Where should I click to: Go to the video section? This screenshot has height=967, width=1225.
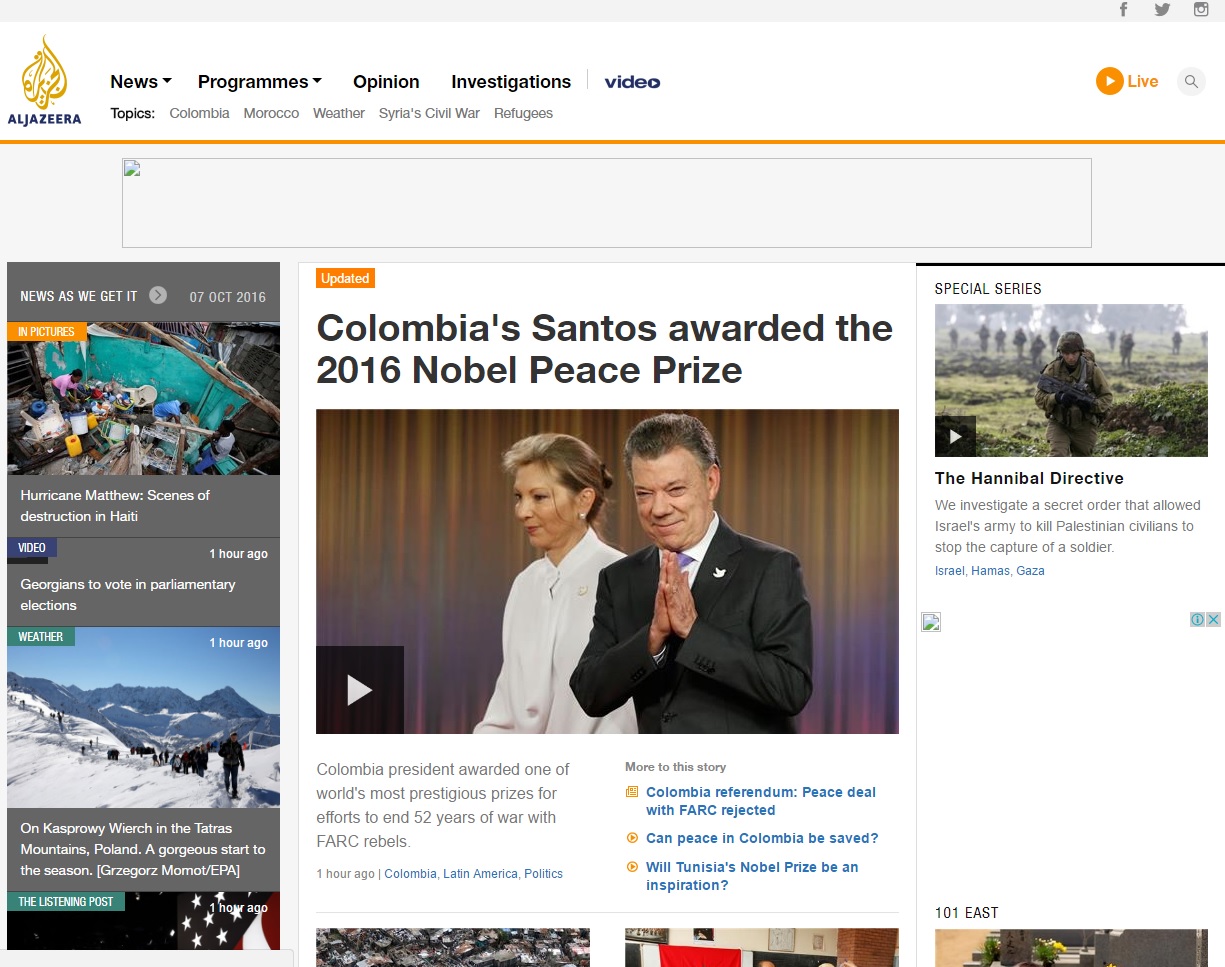[x=632, y=82]
